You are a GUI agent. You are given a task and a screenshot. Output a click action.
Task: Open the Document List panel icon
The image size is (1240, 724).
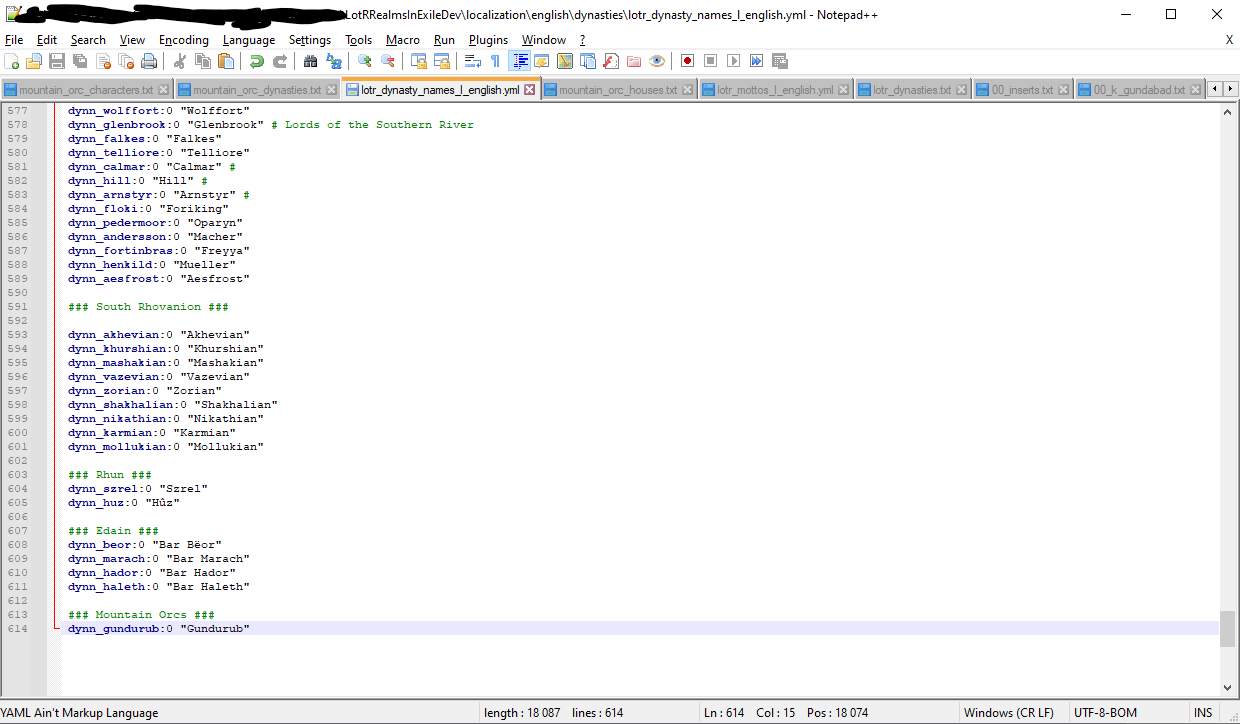coord(588,61)
